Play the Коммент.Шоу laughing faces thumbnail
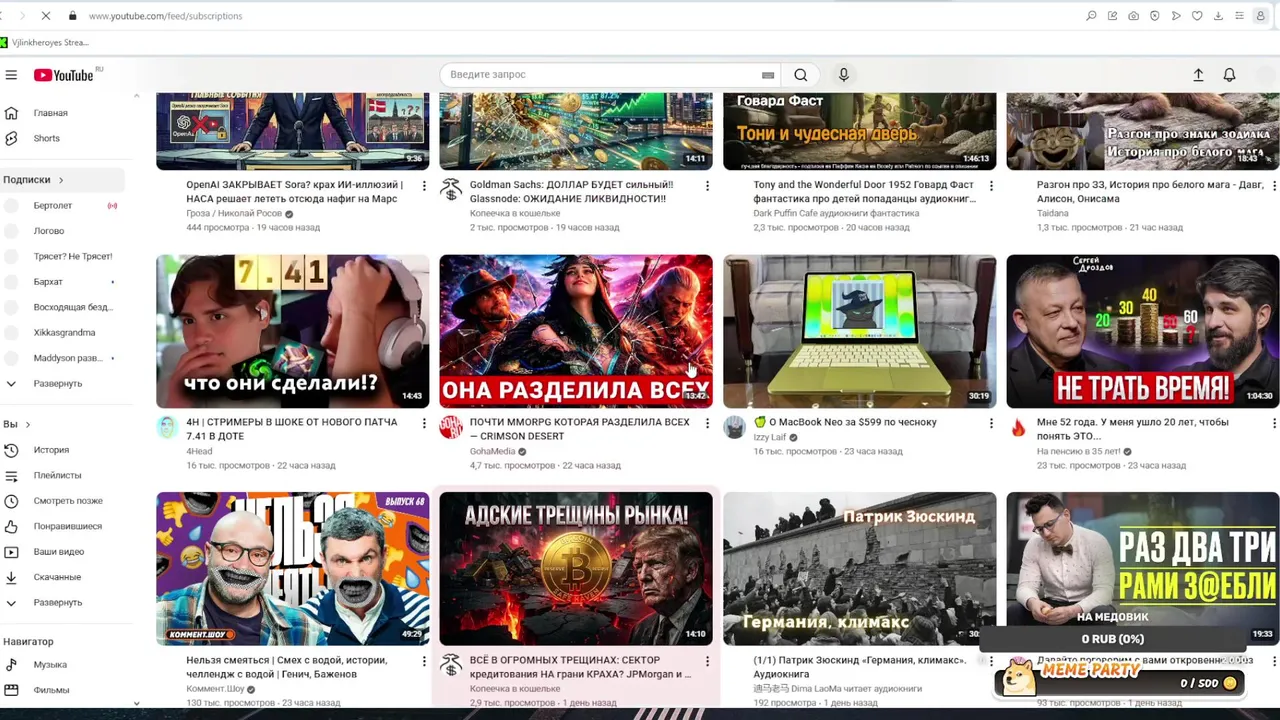Image resolution: width=1280 pixels, height=720 pixels. point(293,569)
